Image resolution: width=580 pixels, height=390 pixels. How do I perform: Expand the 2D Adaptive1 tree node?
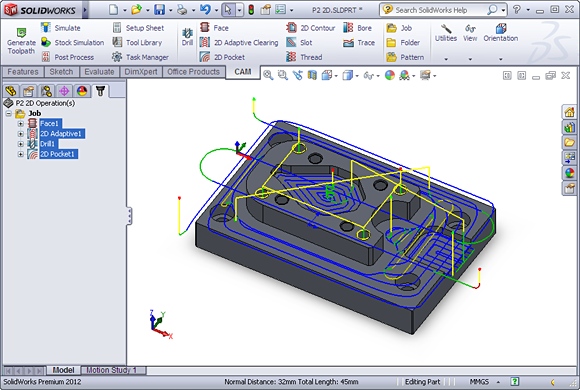pos(21,134)
